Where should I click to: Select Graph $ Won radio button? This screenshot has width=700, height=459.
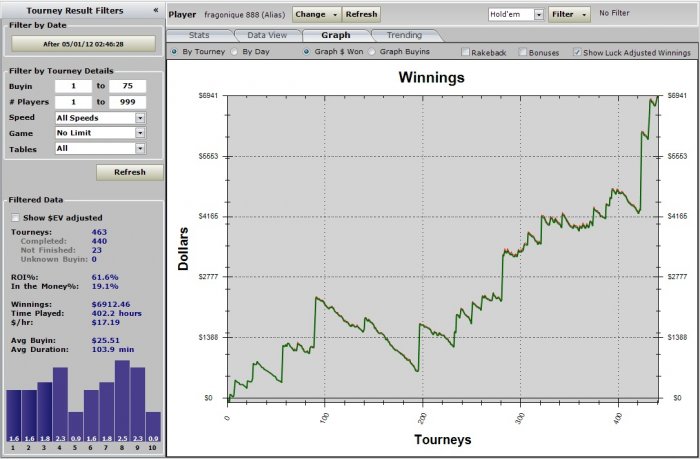click(x=306, y=52)
